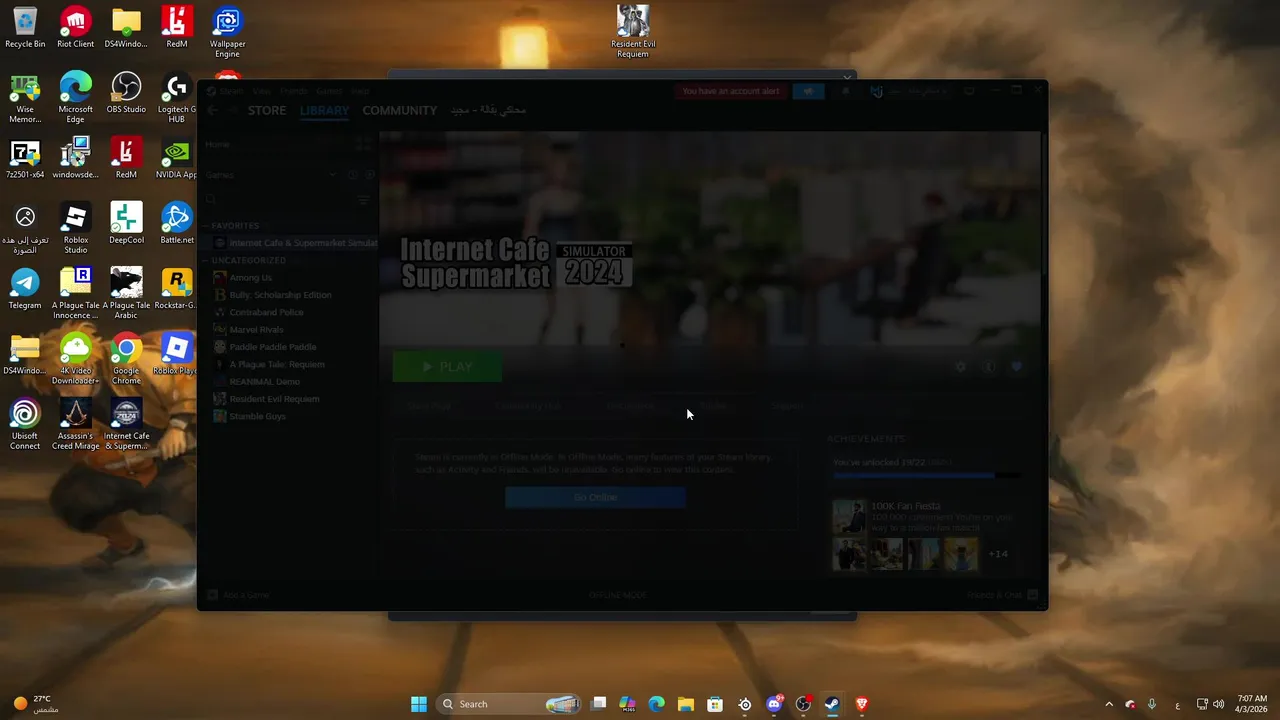1280x720 pixels.
Task: Select Contraband Police in the library
Action: (266, 312)
